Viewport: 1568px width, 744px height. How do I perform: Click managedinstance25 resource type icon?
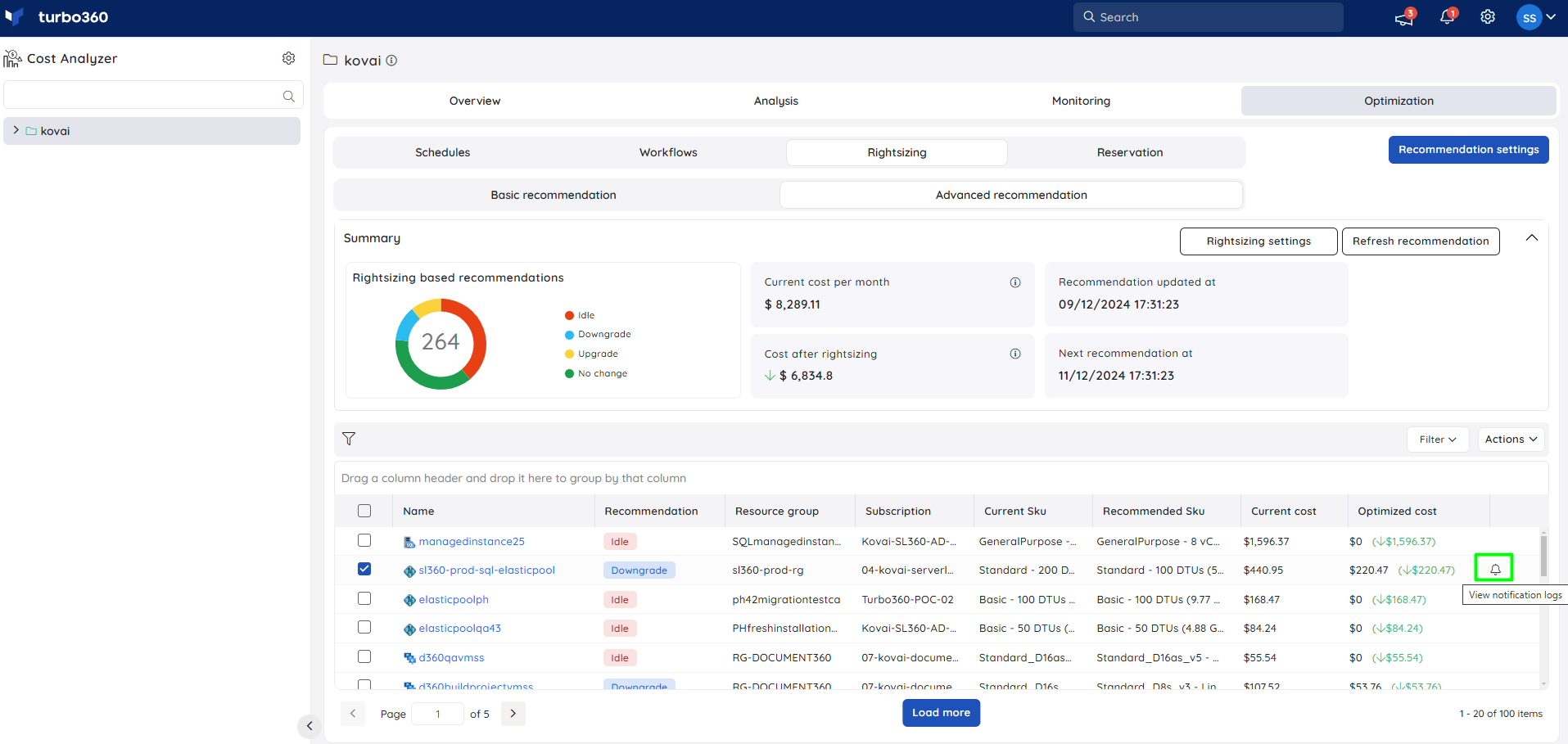(409, 542)
